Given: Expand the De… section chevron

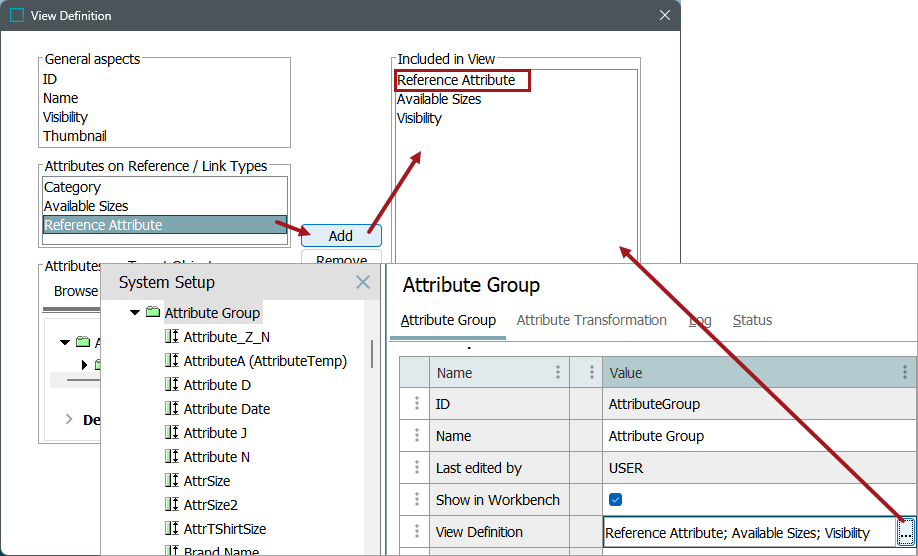Looking at the screenshot, I should pos(69,419).
